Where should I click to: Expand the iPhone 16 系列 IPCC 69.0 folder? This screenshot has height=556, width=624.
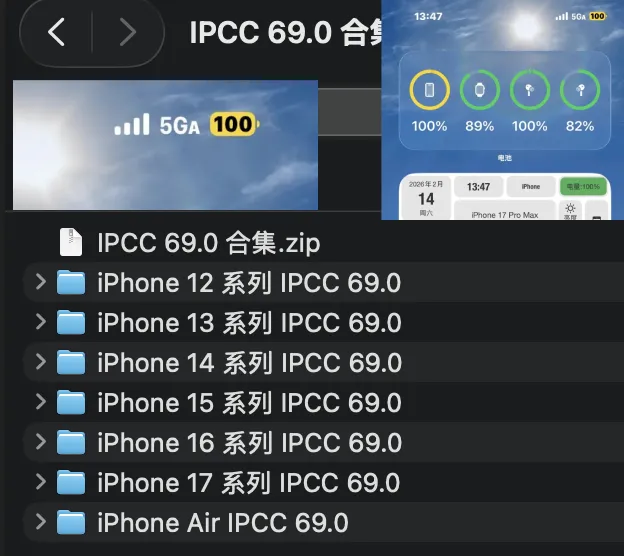point(41,442)
